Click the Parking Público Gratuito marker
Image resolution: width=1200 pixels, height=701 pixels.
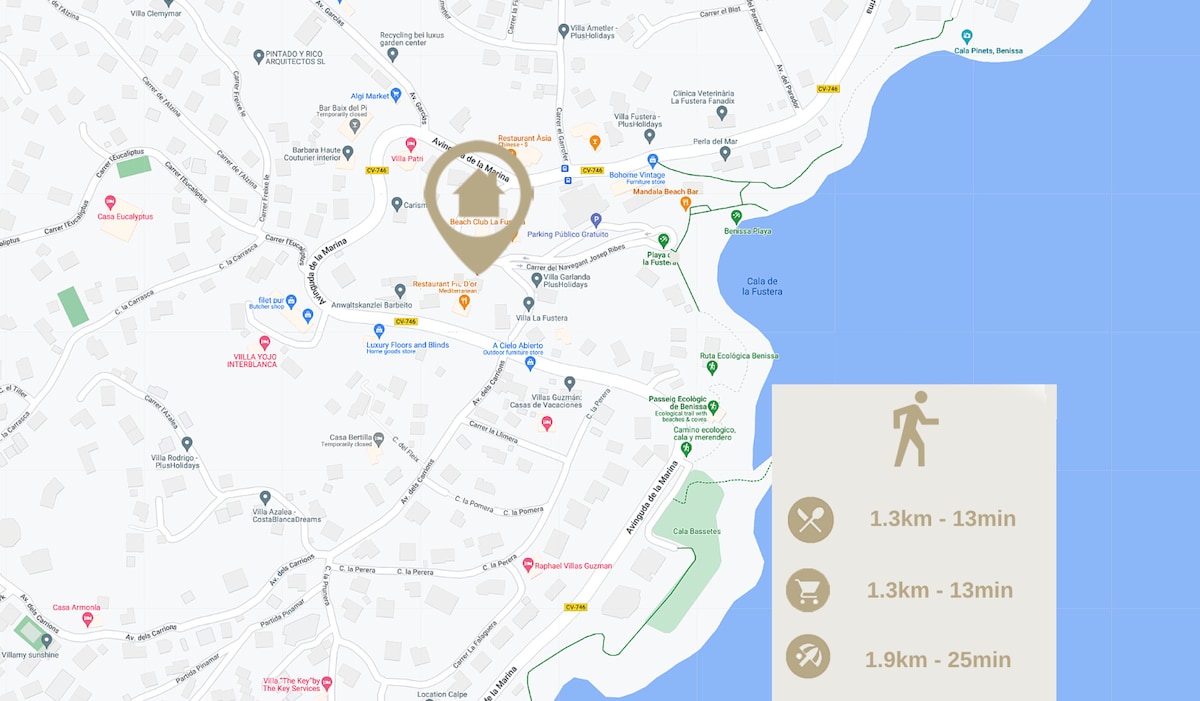(596, 219)
